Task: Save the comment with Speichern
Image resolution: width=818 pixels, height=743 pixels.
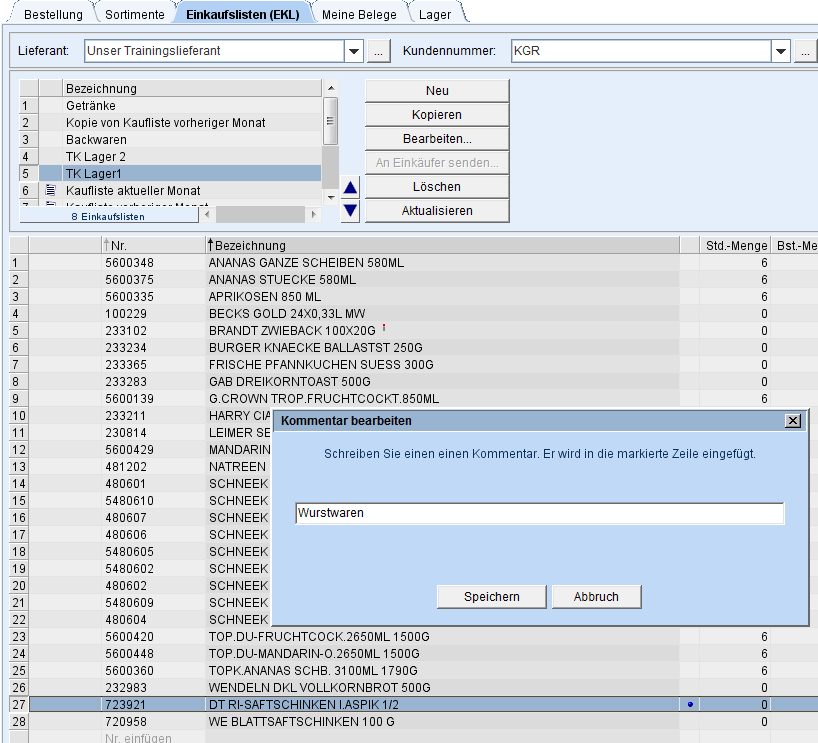Action: pyautogui.click(x=491, y=596)
